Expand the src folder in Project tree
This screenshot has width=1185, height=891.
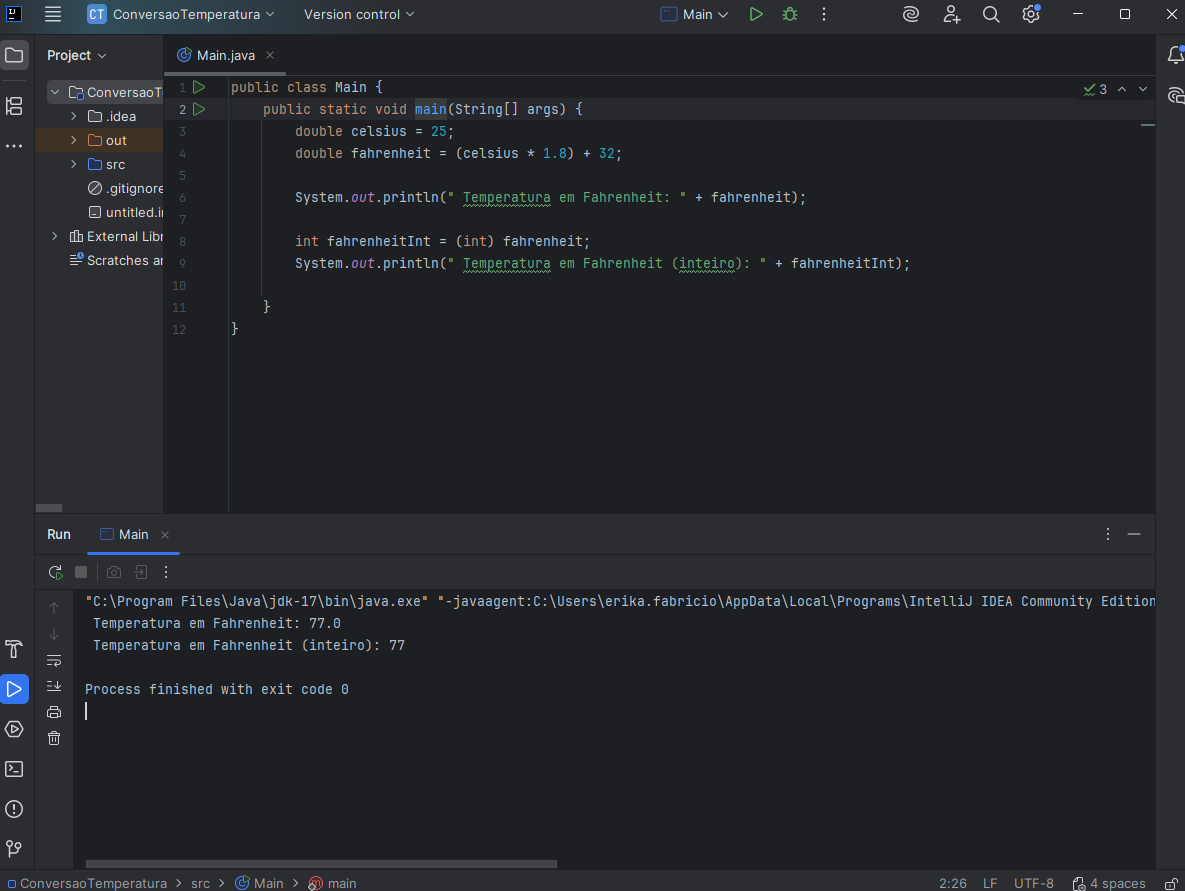pyautogui.click(x=74, y=164)
